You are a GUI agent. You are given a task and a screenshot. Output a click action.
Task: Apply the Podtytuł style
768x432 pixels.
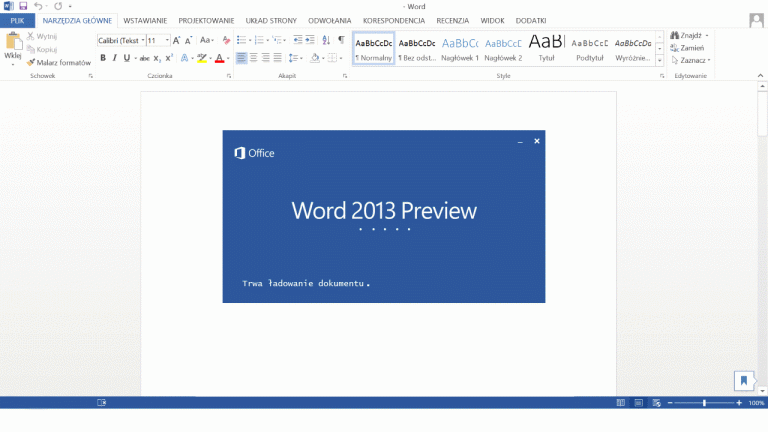(590, 49)
